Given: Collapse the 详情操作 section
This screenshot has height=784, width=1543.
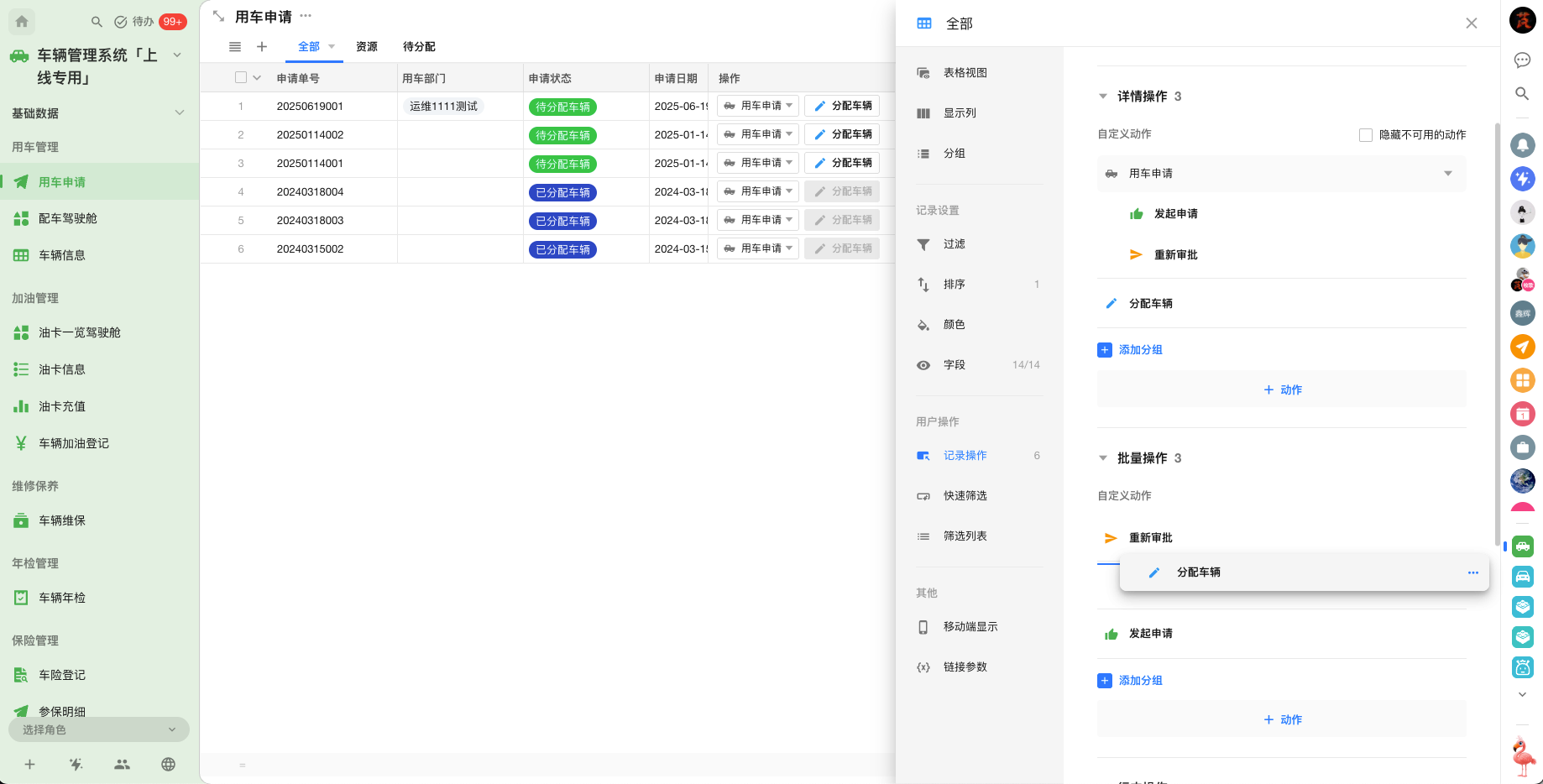Looking at the screenshot, I should pos(1103,97).
